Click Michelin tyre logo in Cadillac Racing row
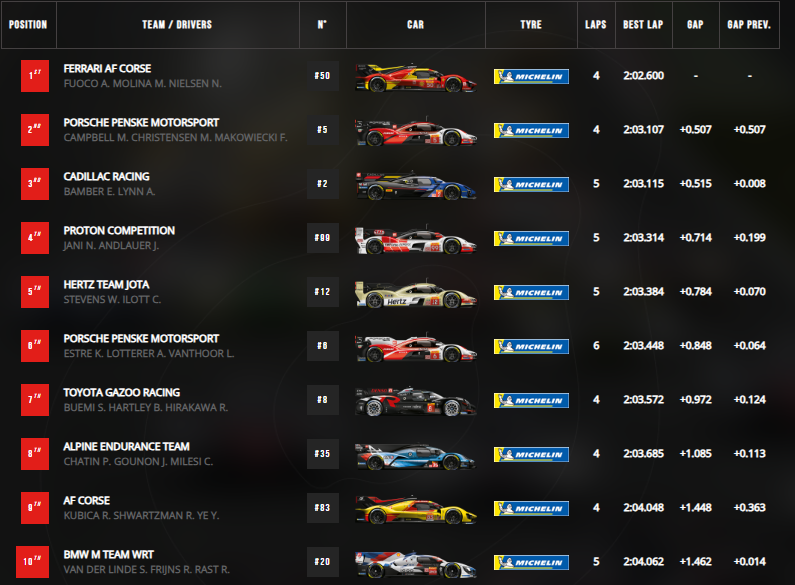Screen dimensions: 795x585 (531, 185)
